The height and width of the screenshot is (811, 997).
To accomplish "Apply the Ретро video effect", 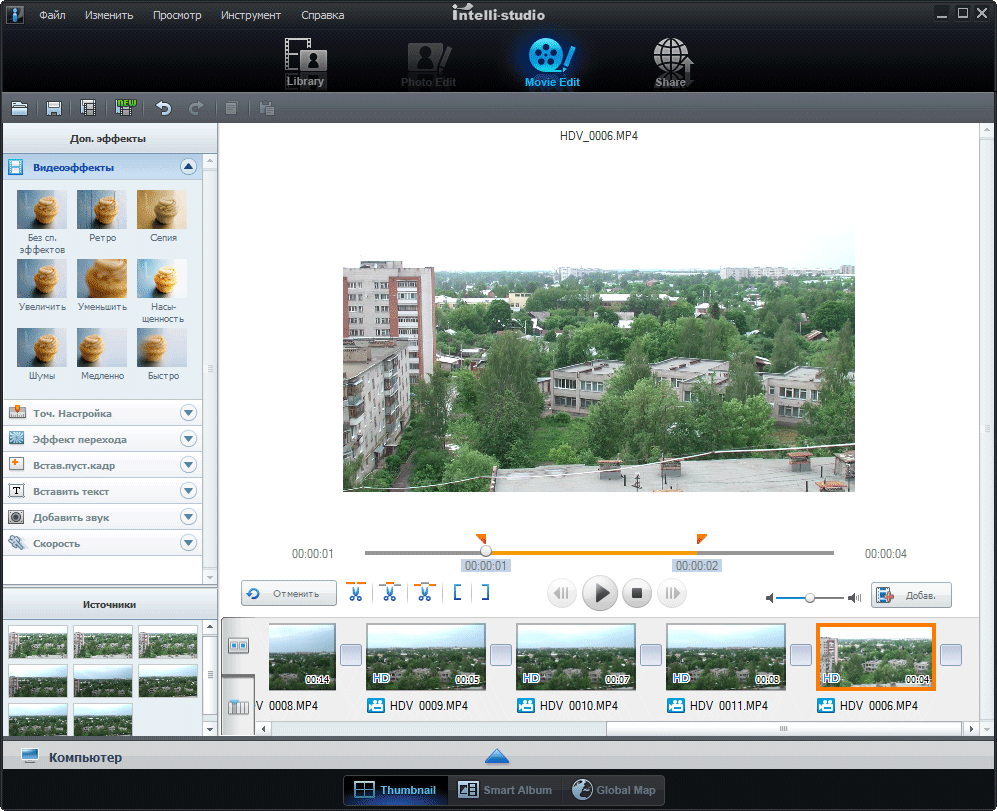I will coord(102,211).
